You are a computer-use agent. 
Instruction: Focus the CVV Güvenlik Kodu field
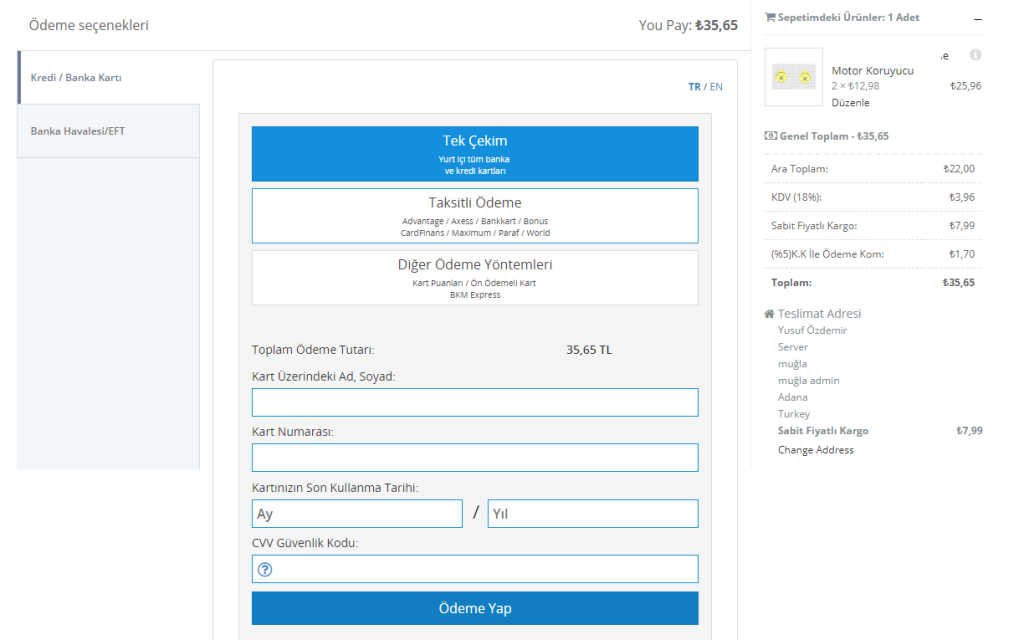(x=475, y=569)
